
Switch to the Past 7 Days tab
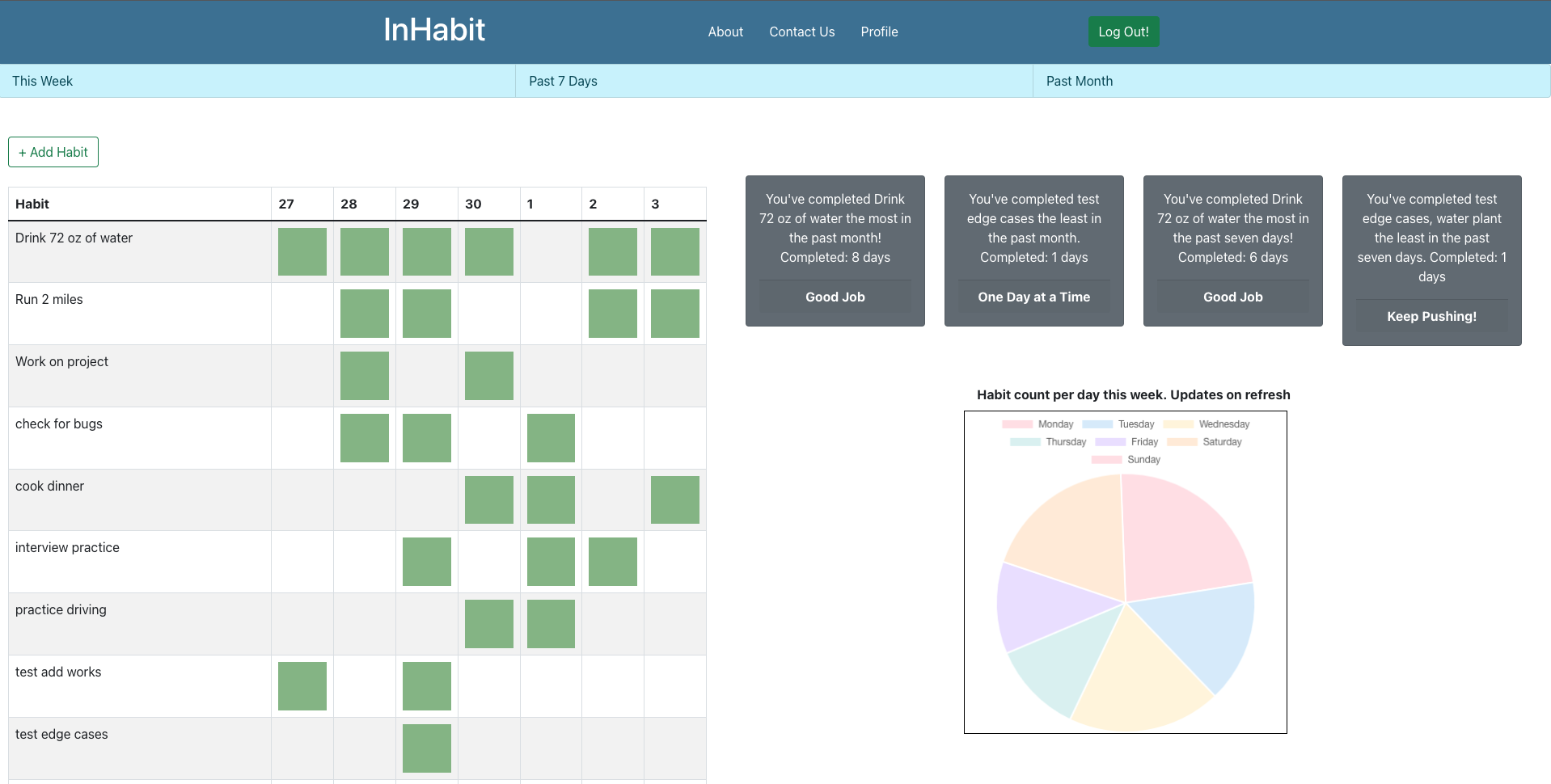(x=562, y=81)
